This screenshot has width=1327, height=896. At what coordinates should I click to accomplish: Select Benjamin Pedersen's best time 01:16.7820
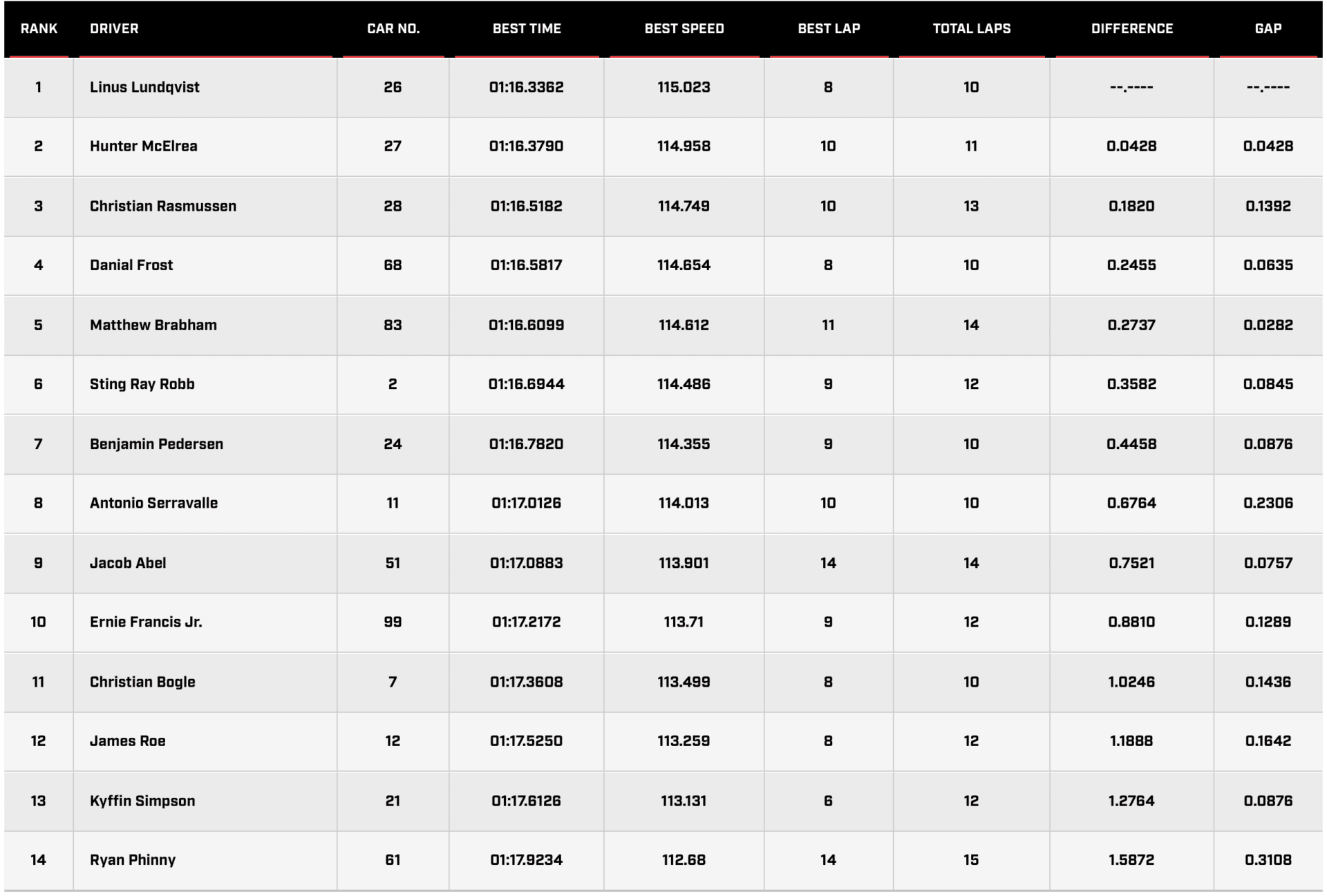tap(526, 444)
